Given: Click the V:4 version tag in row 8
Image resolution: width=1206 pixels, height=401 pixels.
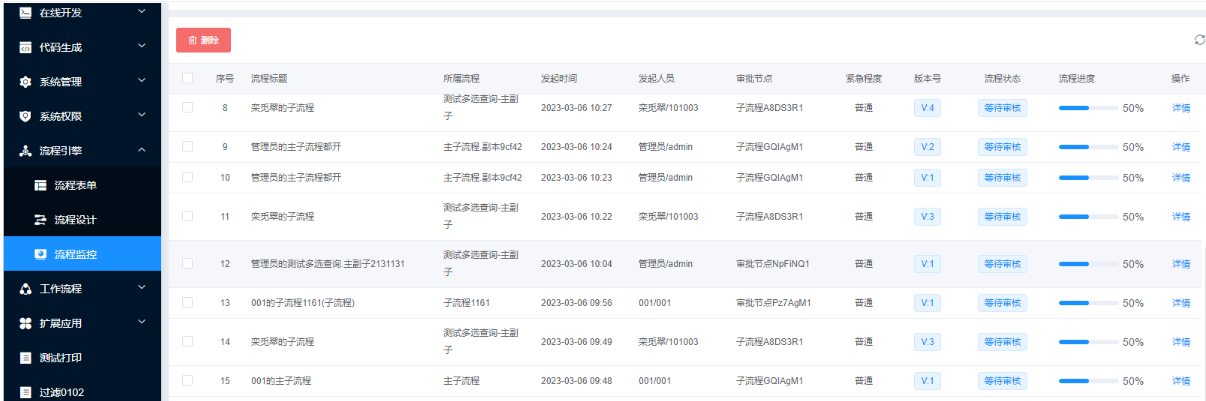Looking at the screenshot, I should (927, 107).
